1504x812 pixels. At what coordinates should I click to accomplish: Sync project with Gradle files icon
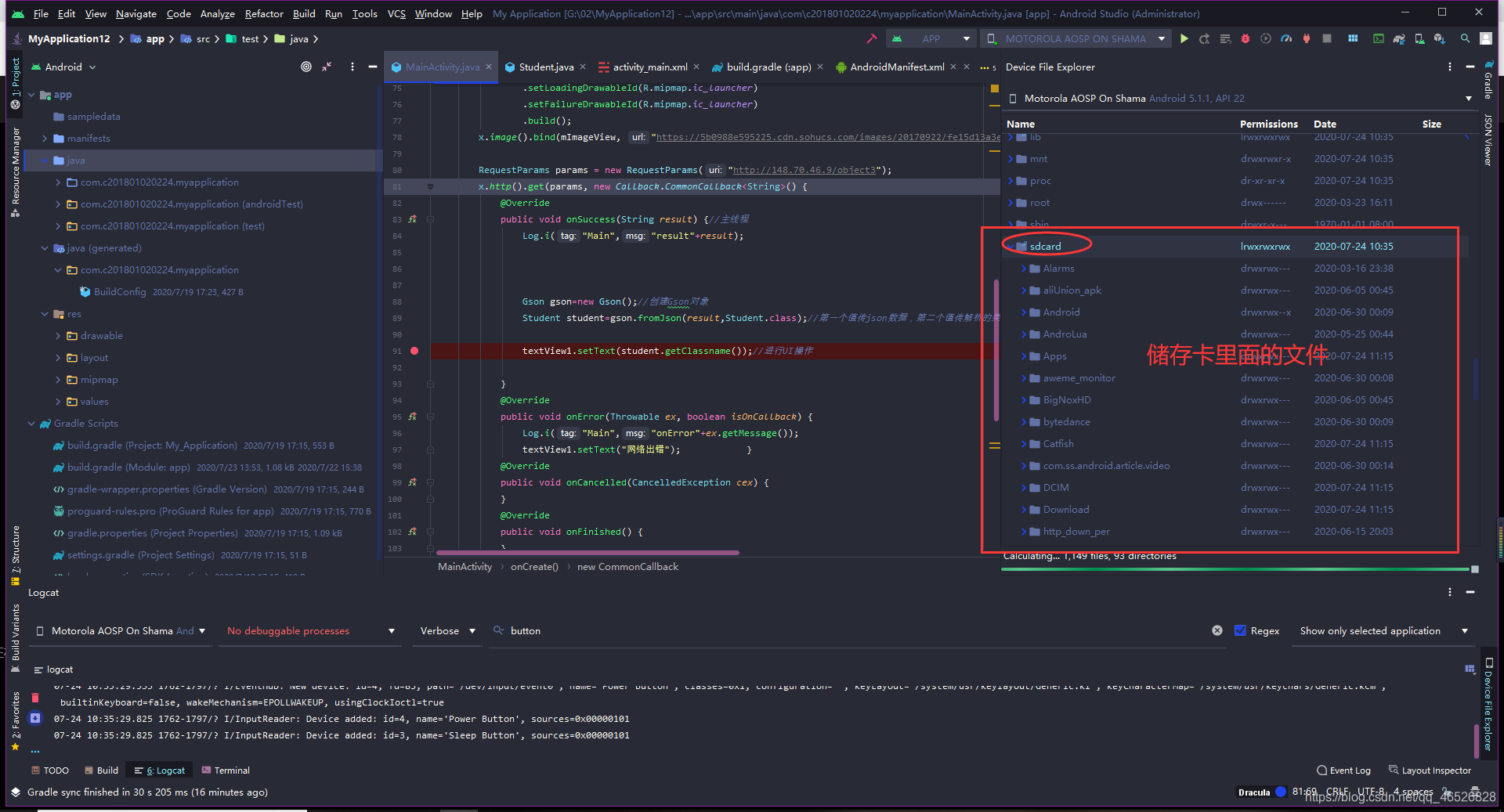(x=1399, y=38)
